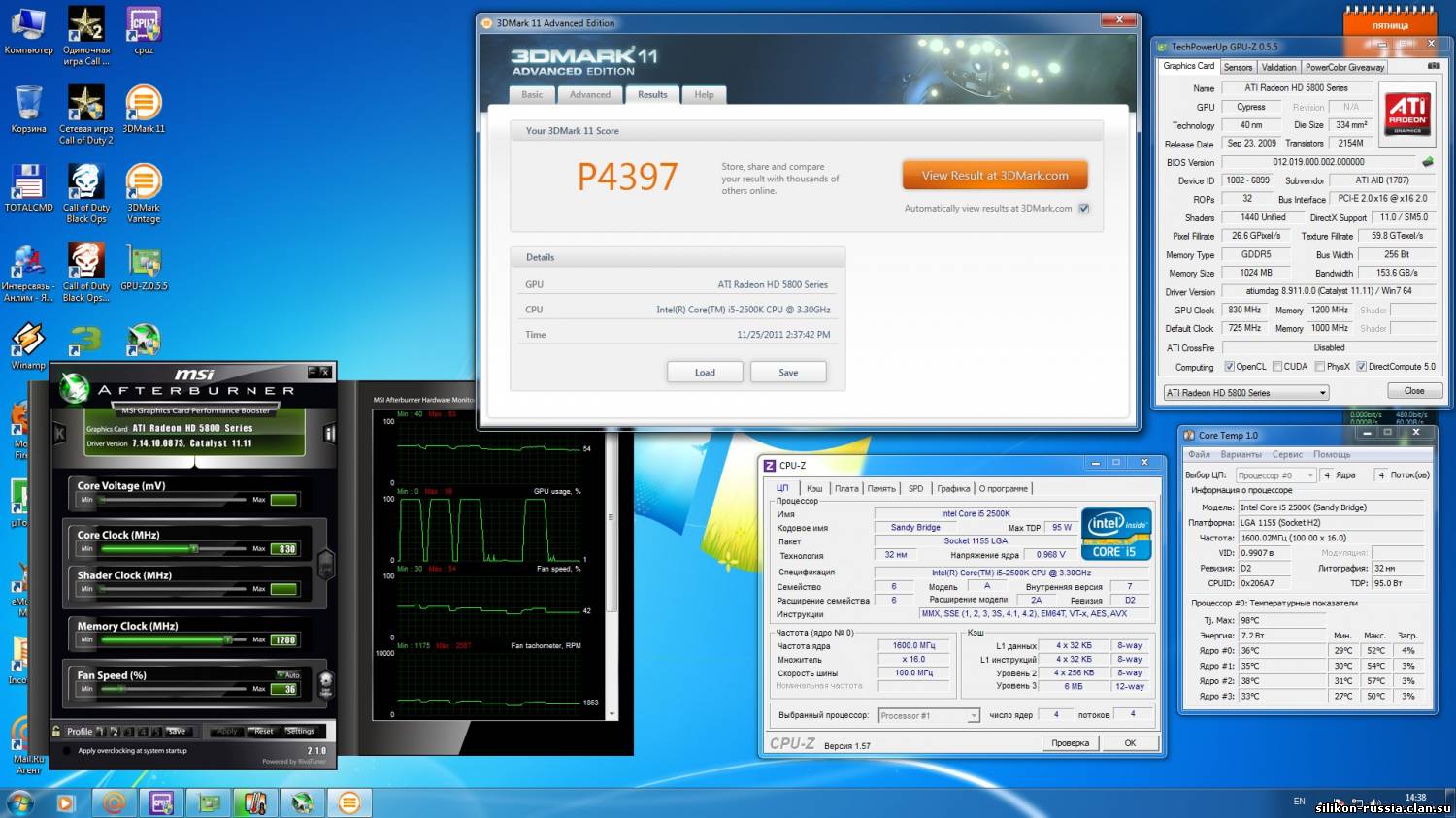Open the Sensors tab in GPU-Z

pos(1238,67)
